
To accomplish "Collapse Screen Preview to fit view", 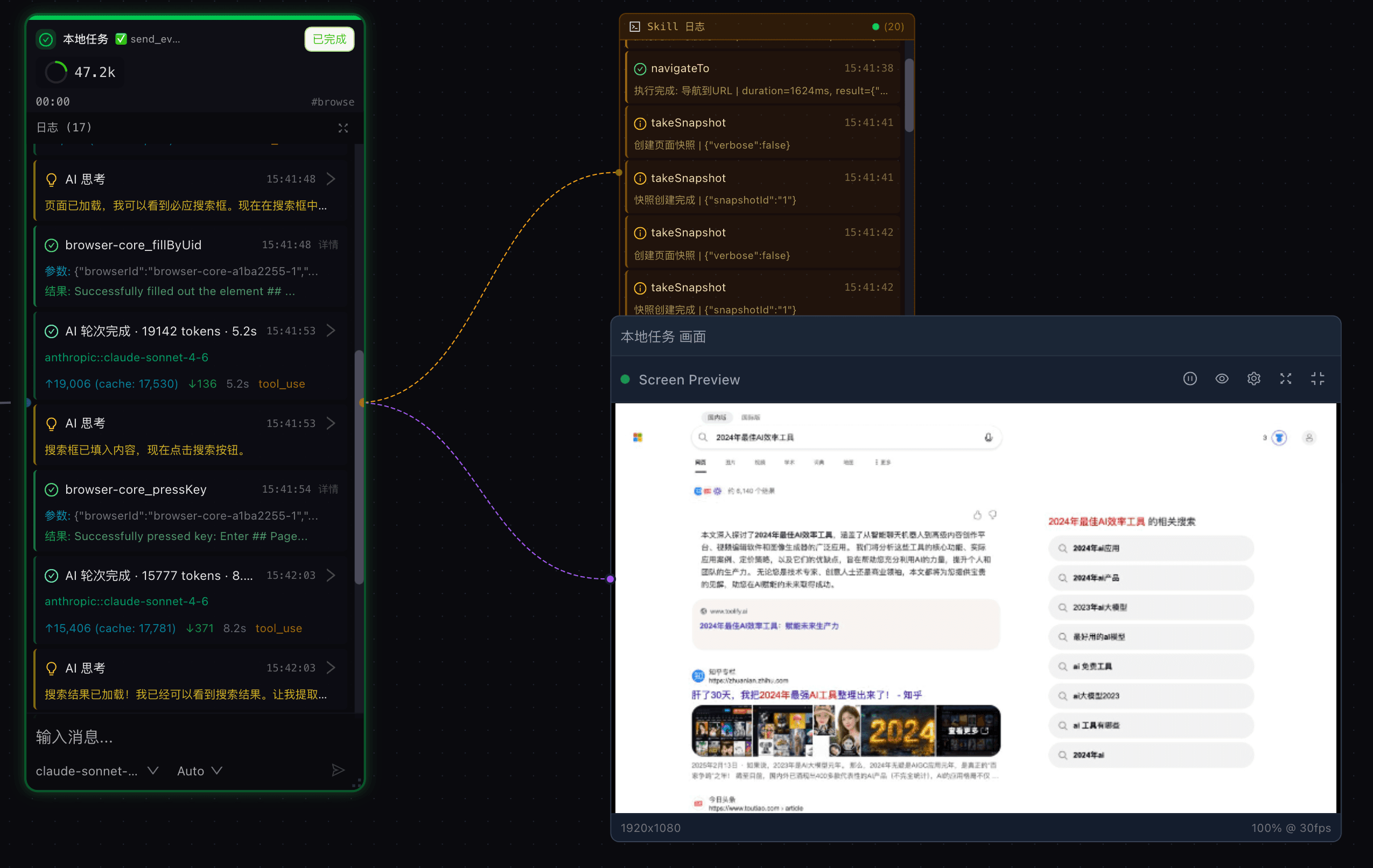I will (x=1318, y=378).
